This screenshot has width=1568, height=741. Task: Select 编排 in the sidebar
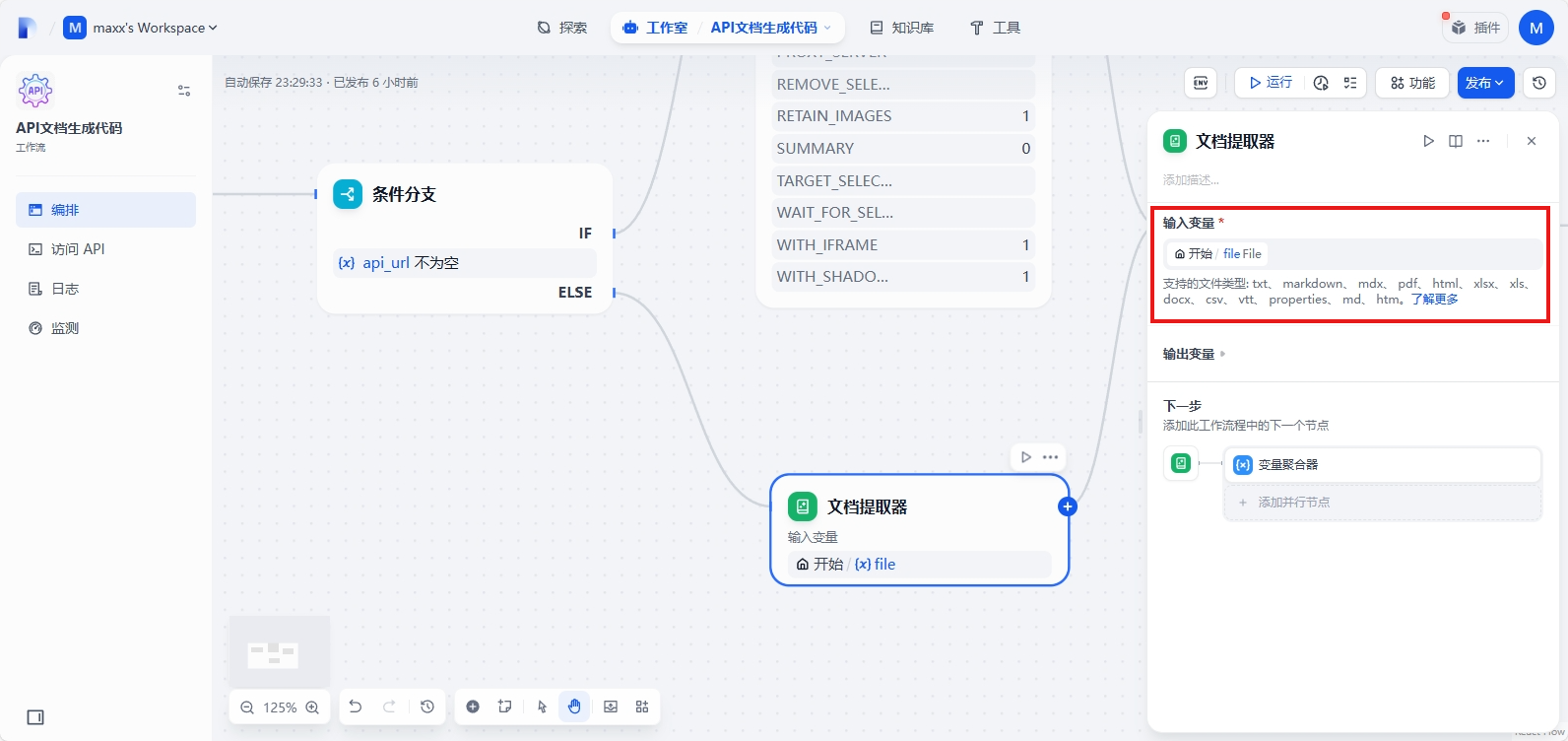105,210
